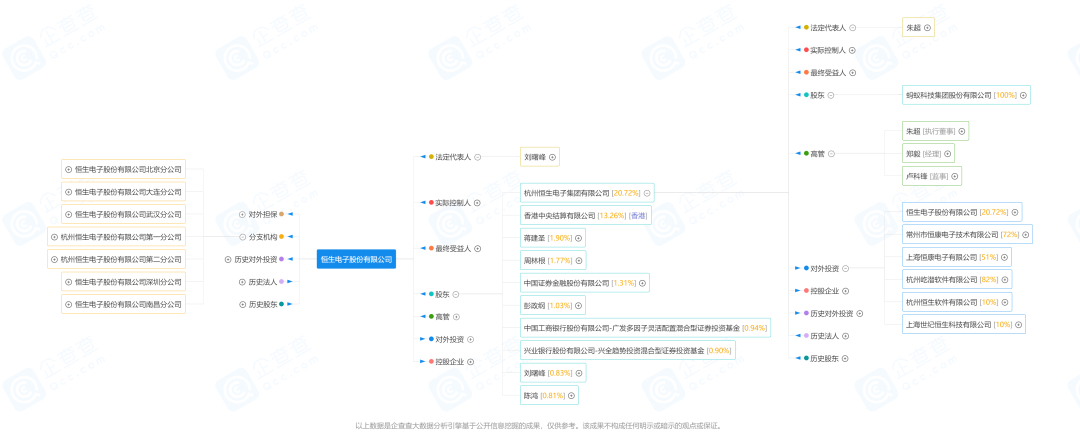Expand plus icon on 恒生电子股份有限公司南昌分公司
Image resolution: width=1080 pixels, height=440 pixels.
coord(68,304)
